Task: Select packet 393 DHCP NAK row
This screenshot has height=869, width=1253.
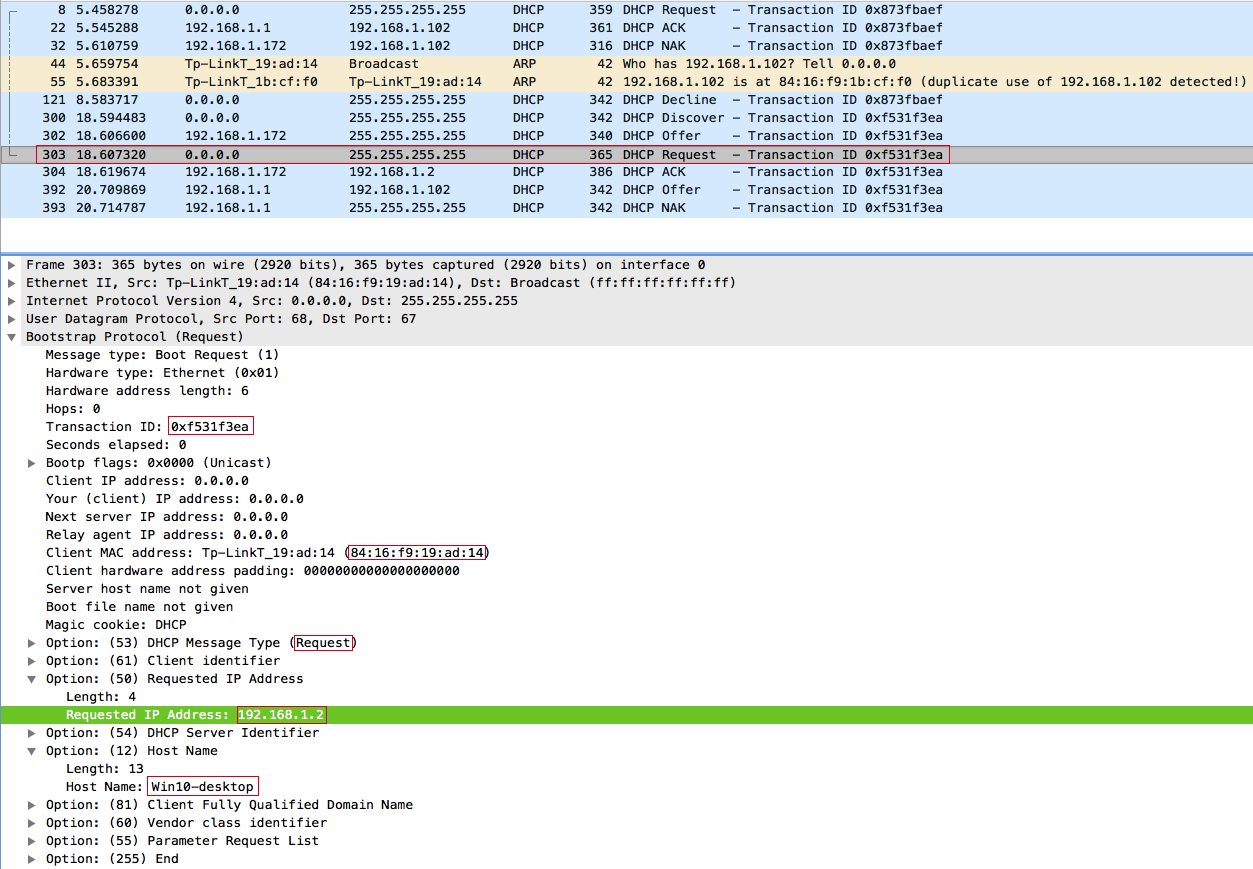Action: pyautogui.click(x=626, y=208)
